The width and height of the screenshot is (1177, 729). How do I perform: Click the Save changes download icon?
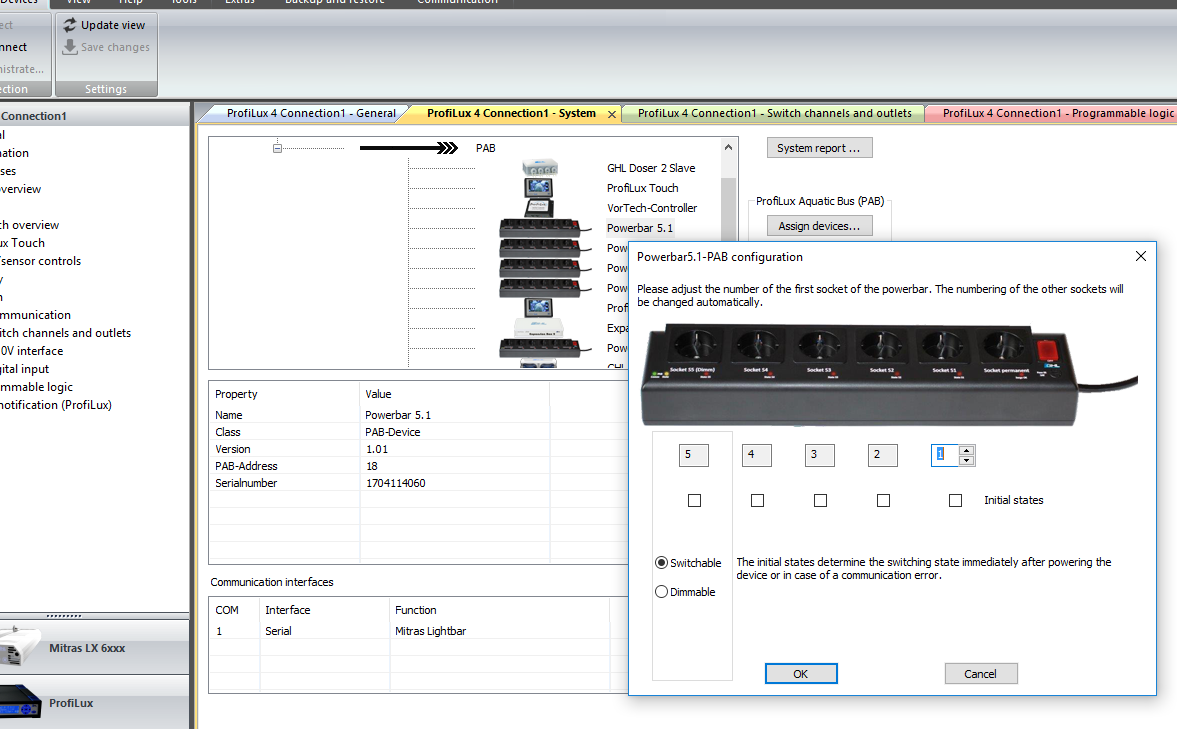pyautogui.click(x=70, y=47)
